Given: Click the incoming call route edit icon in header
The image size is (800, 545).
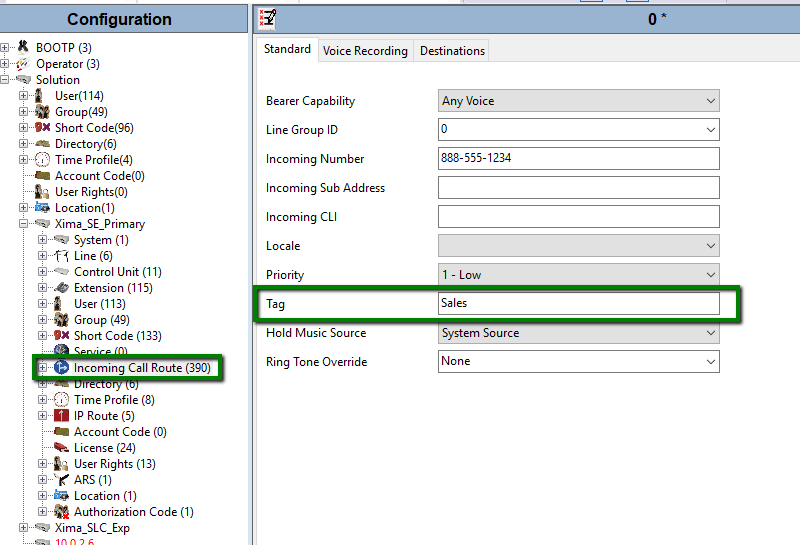Looking at the screenshot, I should [267, 18].
